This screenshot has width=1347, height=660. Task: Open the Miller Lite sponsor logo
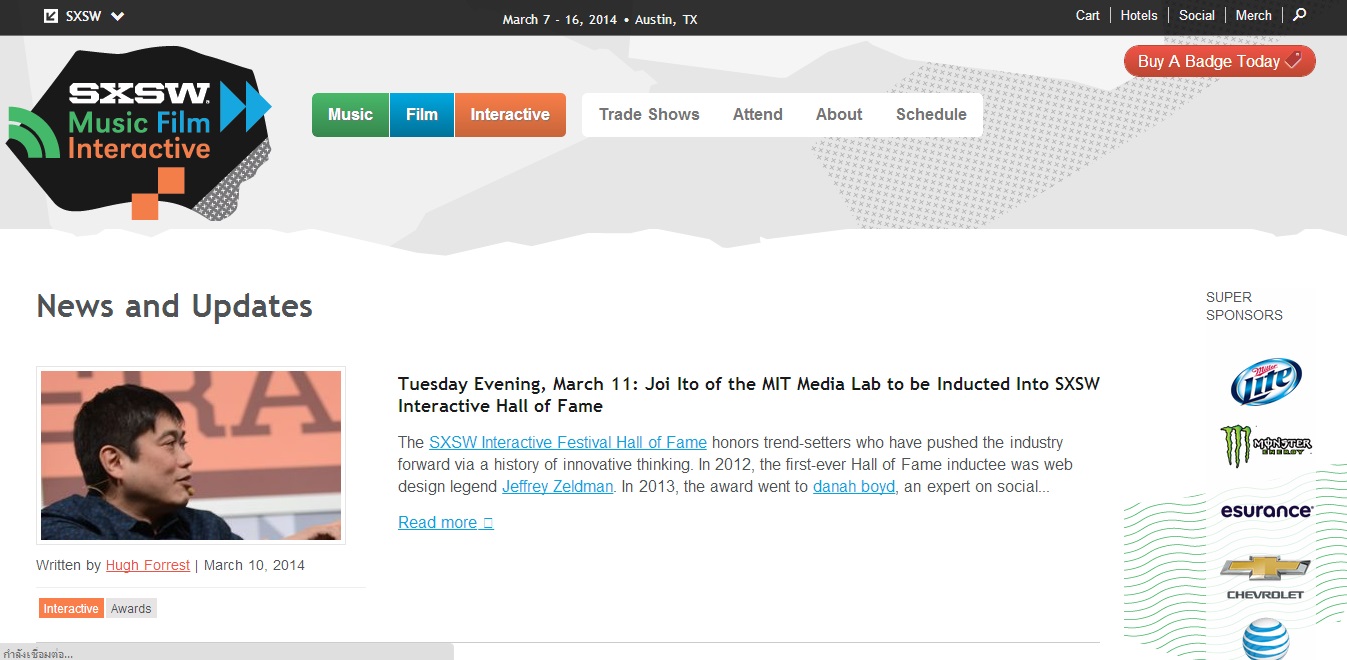pyautogui.click(x=1266, y=381)
